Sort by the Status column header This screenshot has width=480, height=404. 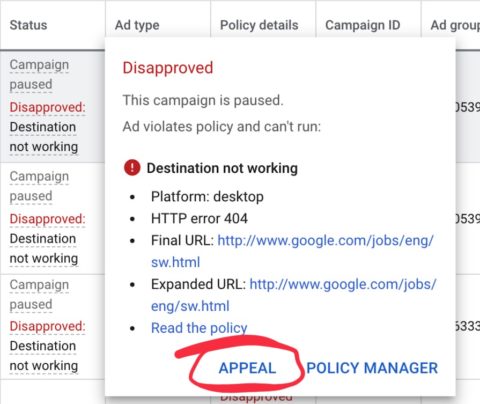pos(29,25)
